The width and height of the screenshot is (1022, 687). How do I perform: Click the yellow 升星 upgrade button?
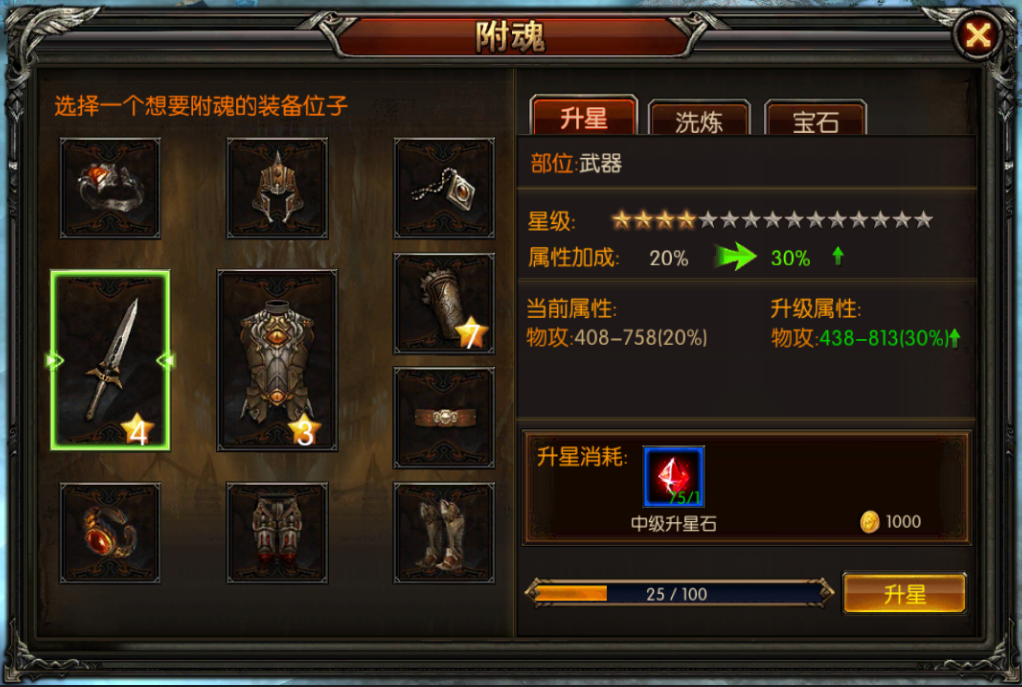(904, 593)
